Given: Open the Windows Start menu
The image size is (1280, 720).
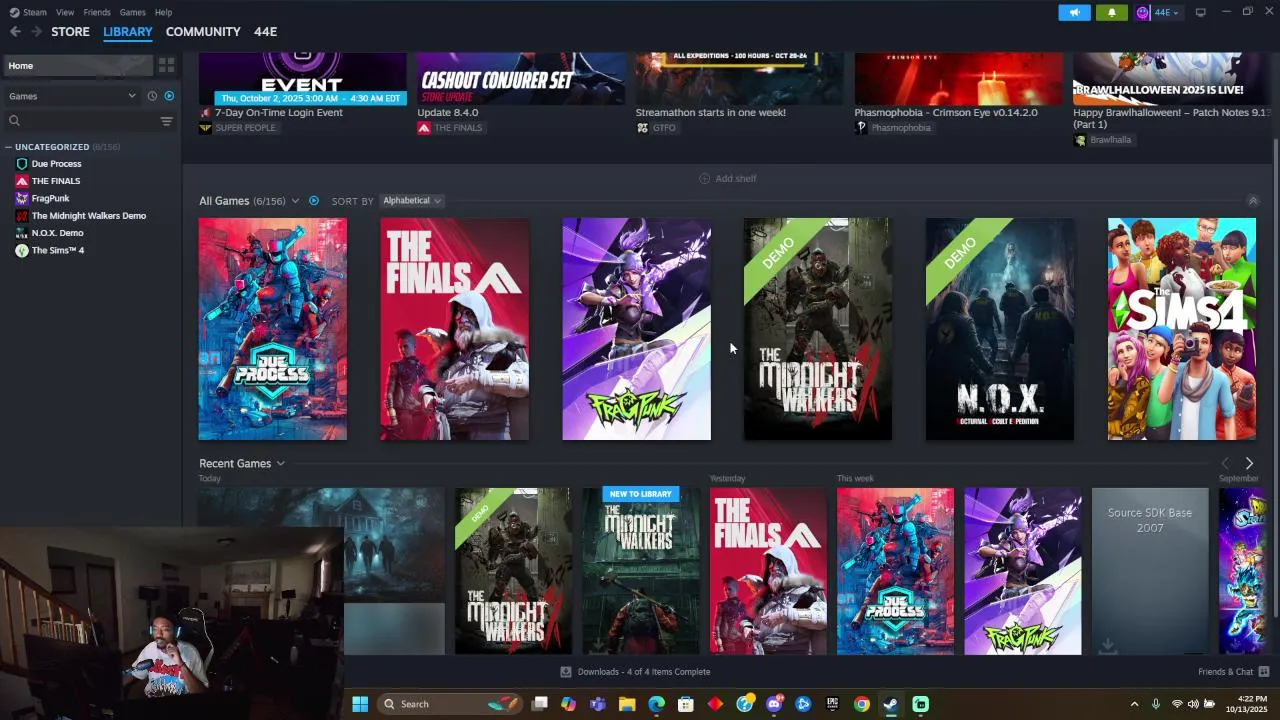Looking at the screenshot, I should click(x=360, y=704).
